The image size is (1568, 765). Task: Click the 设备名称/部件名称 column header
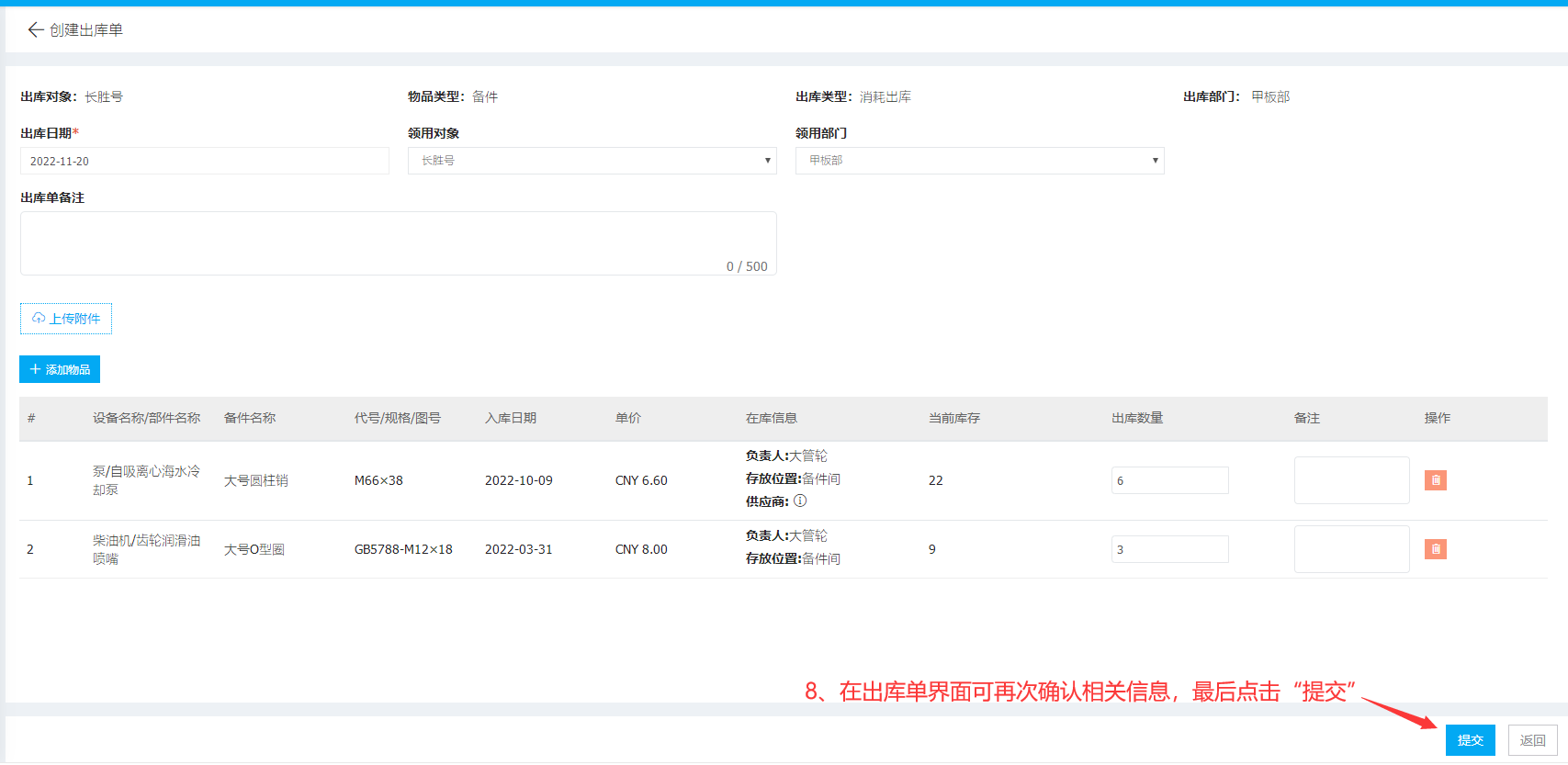(x=146, y=418)
